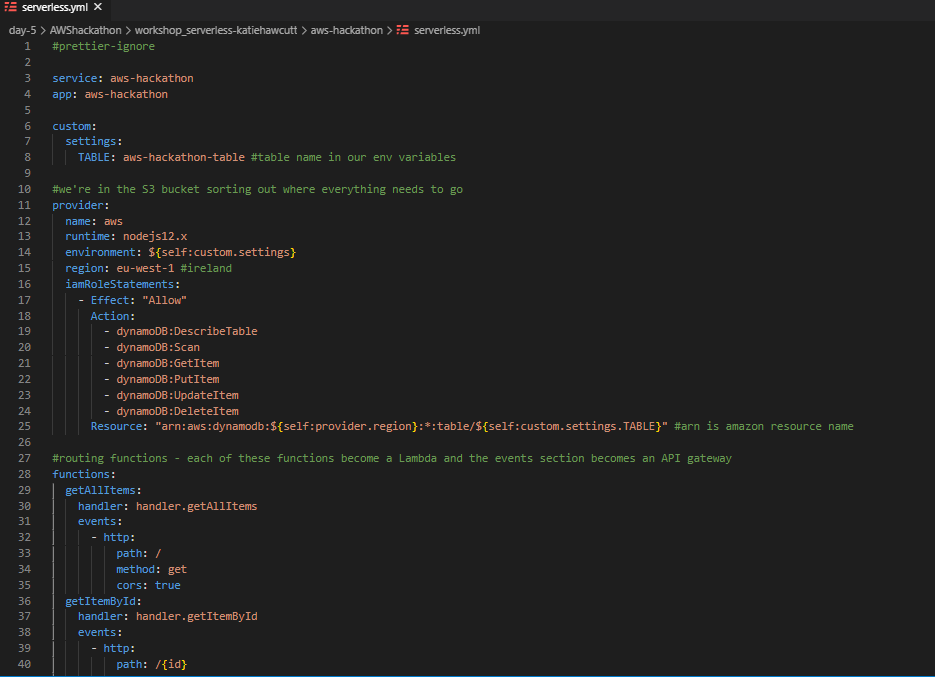Click the YAML icon on serverless.yml tab
The image size is (935, 677).
tap(11, 7)
